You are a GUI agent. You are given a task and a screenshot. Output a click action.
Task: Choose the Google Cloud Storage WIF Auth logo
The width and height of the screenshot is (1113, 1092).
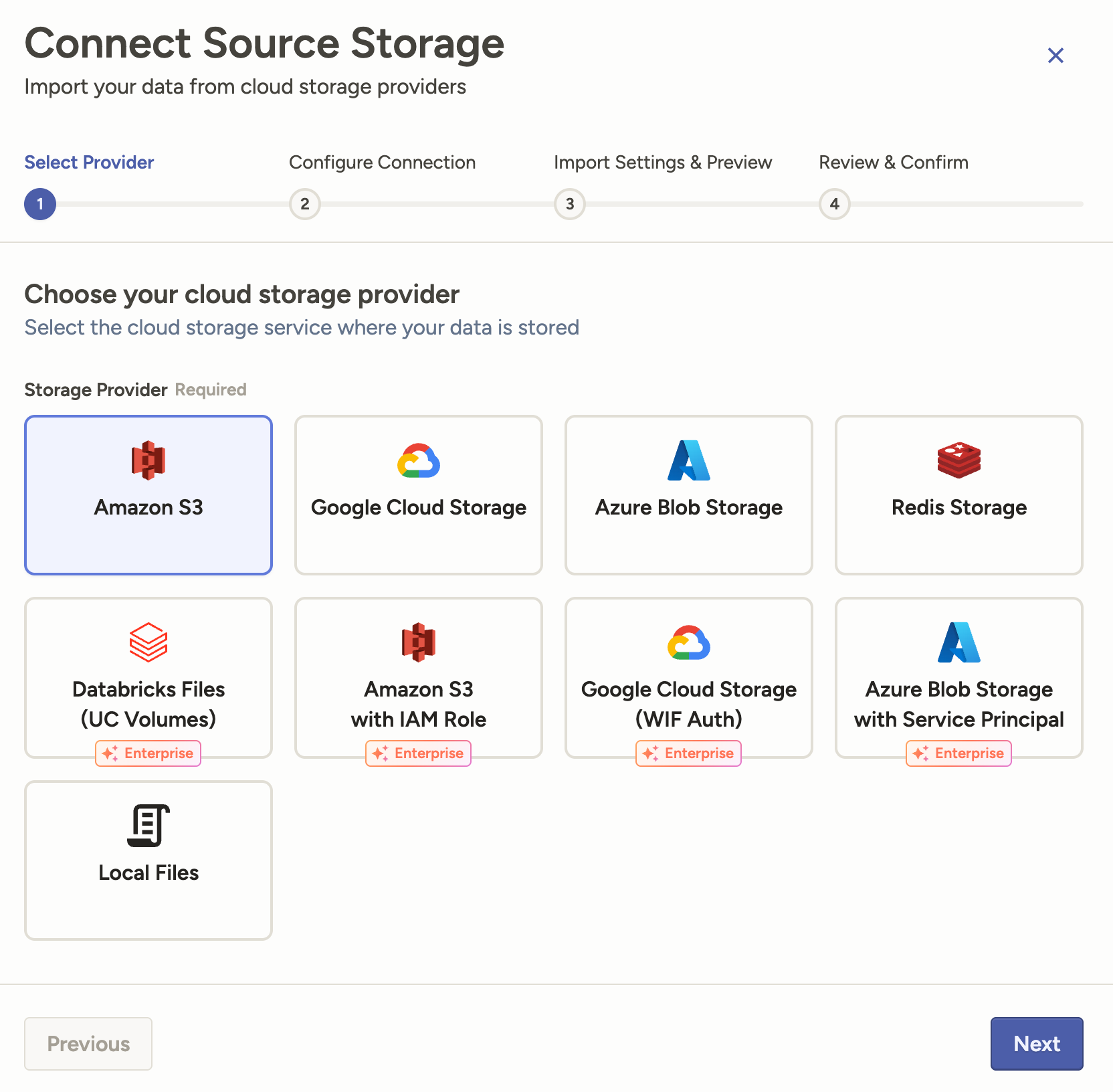coord(689,642)
